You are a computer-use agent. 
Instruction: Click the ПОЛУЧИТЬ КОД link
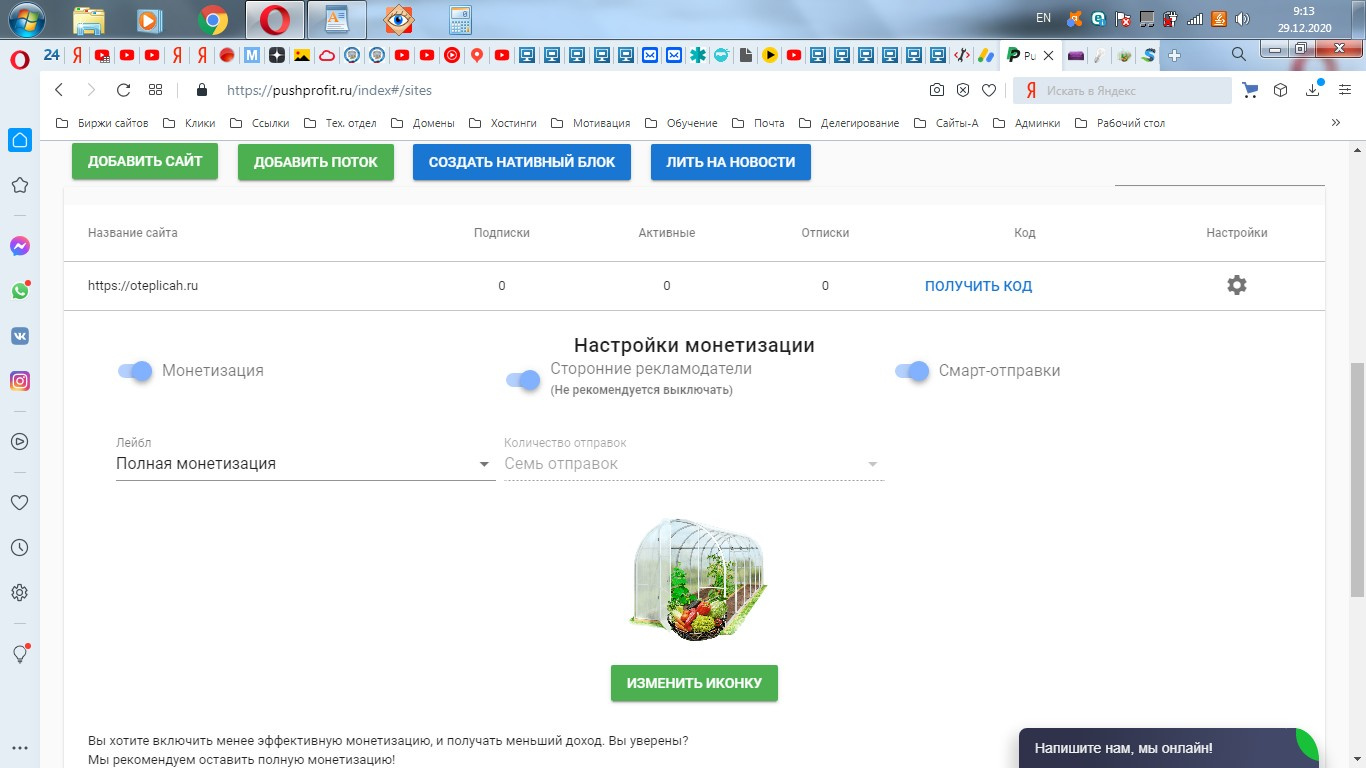[978, 286]
